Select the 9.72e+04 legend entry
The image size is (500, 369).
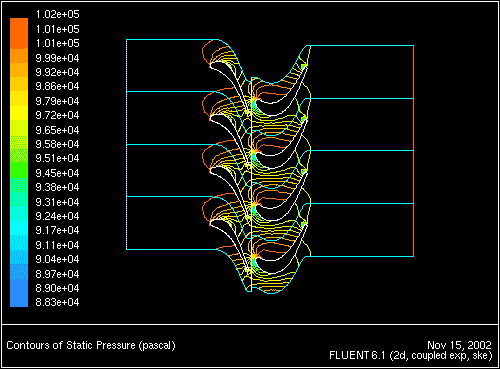click(57, 115)
